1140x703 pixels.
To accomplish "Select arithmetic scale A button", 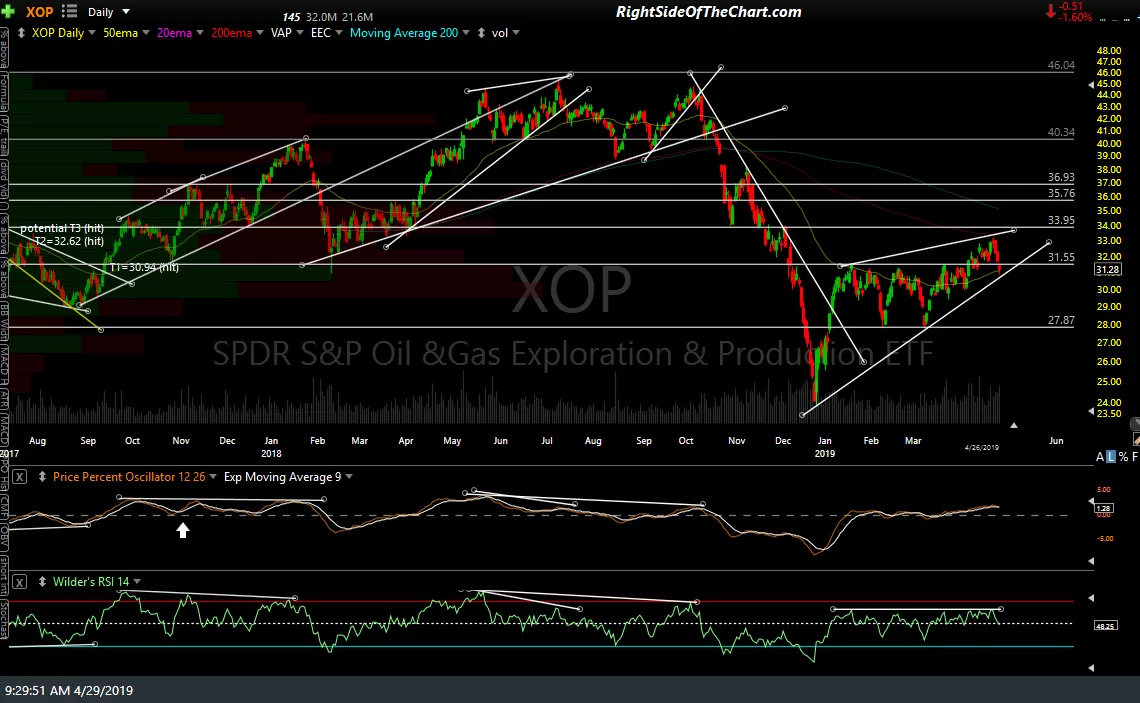I will (1099, 457).
